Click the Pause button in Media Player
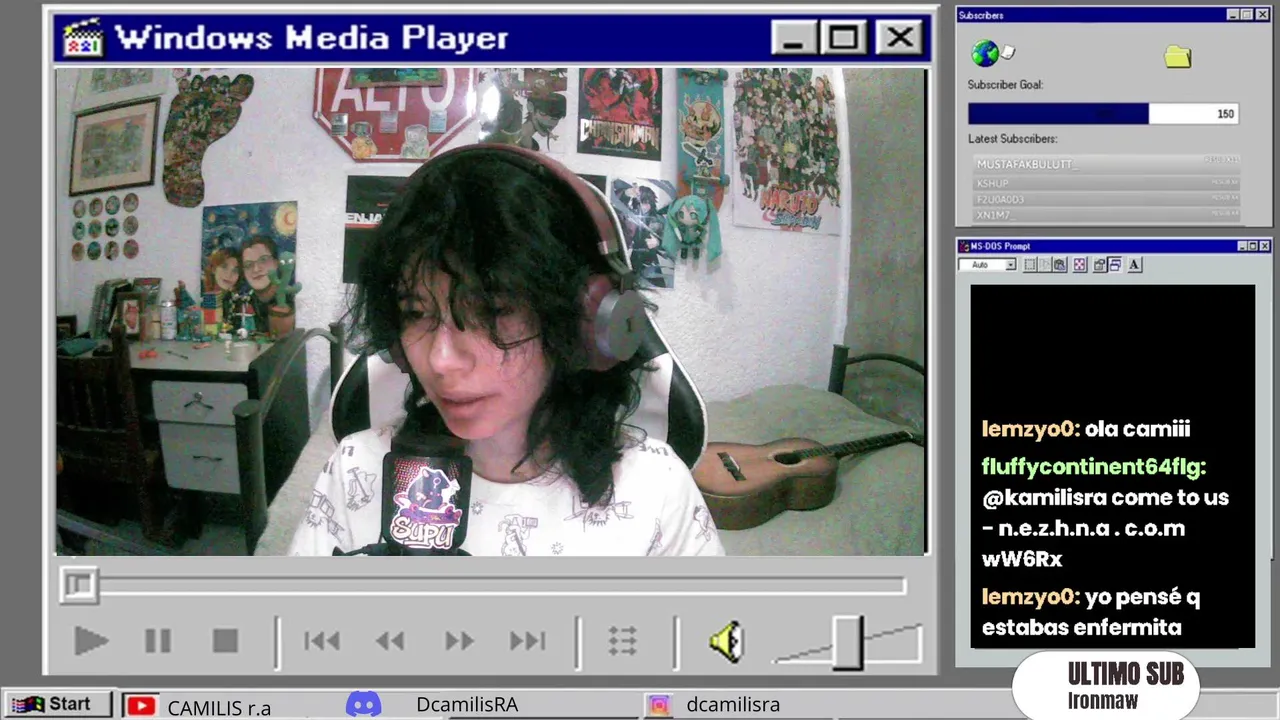The height and width of the screenshot is (720, 1280). pyautogui.click(x=158, y=641)
